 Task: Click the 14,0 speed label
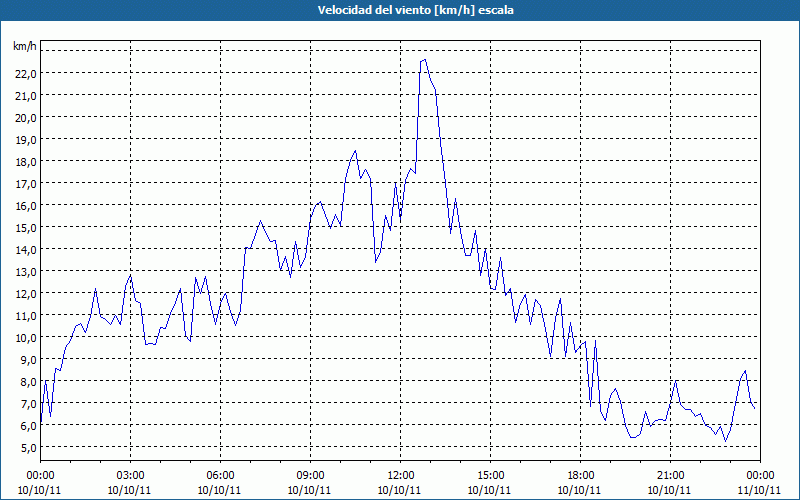26,249
